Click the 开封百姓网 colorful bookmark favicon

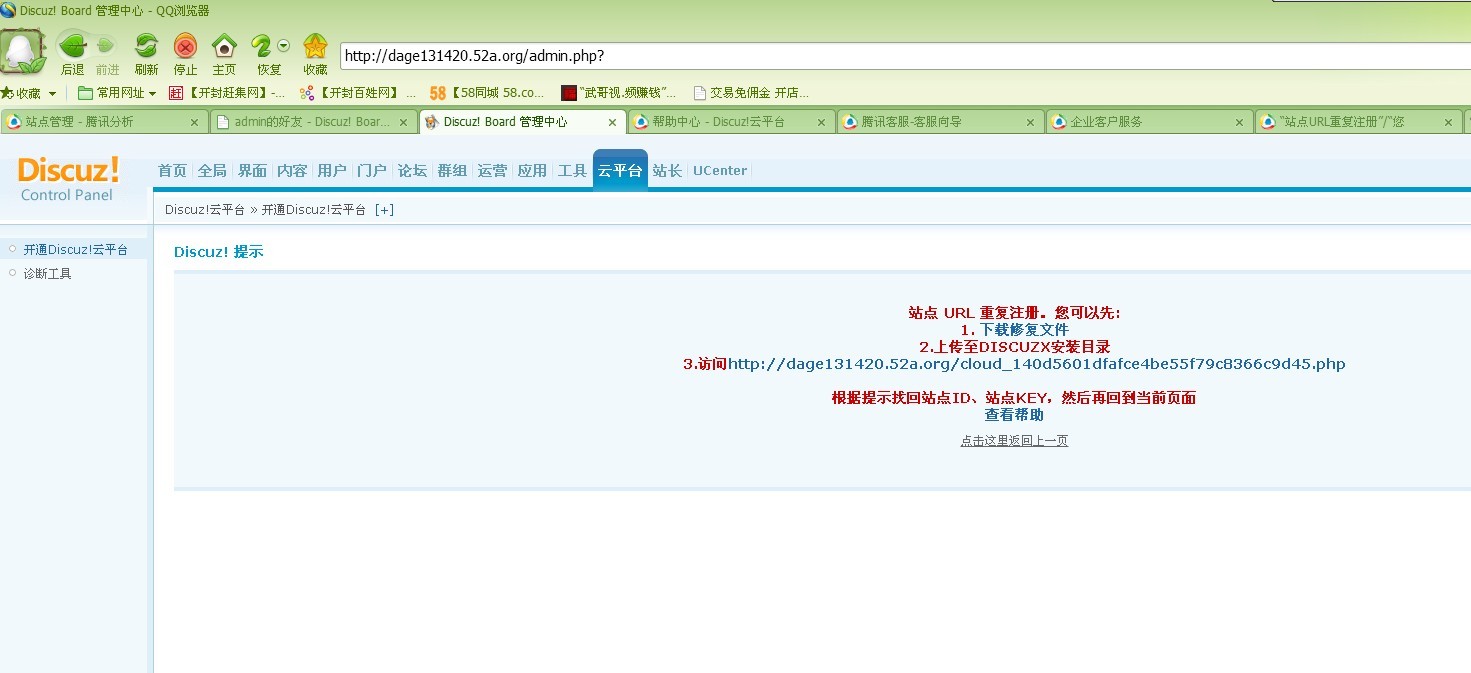tap(307, 93)
